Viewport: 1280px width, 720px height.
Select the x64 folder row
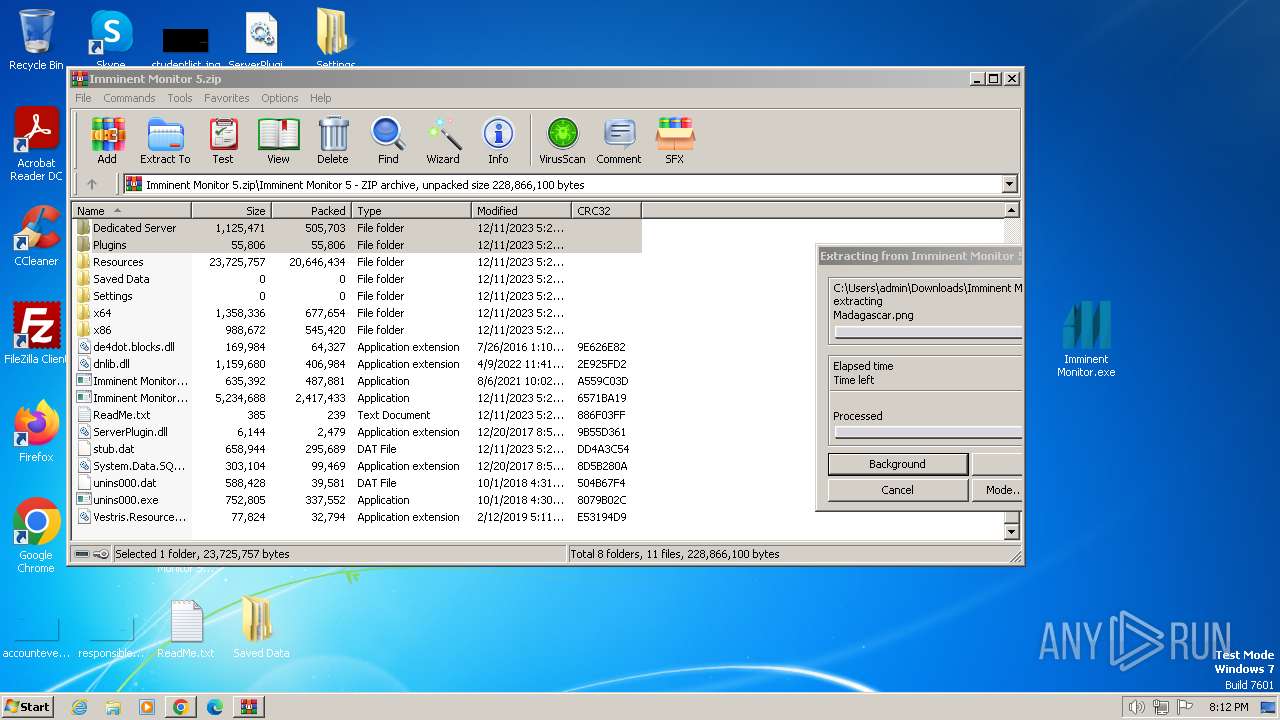[356, 313]
